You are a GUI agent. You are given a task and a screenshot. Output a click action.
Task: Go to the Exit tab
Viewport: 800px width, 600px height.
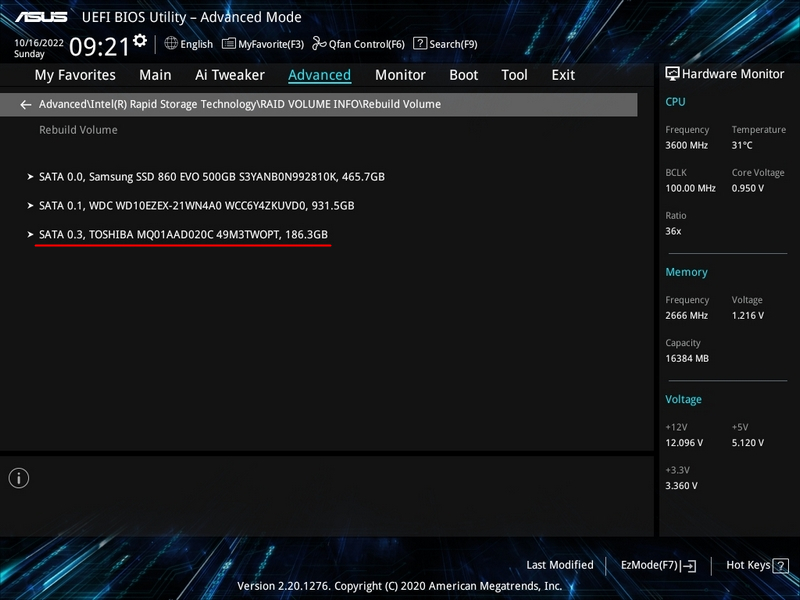[x=563, y=75]
